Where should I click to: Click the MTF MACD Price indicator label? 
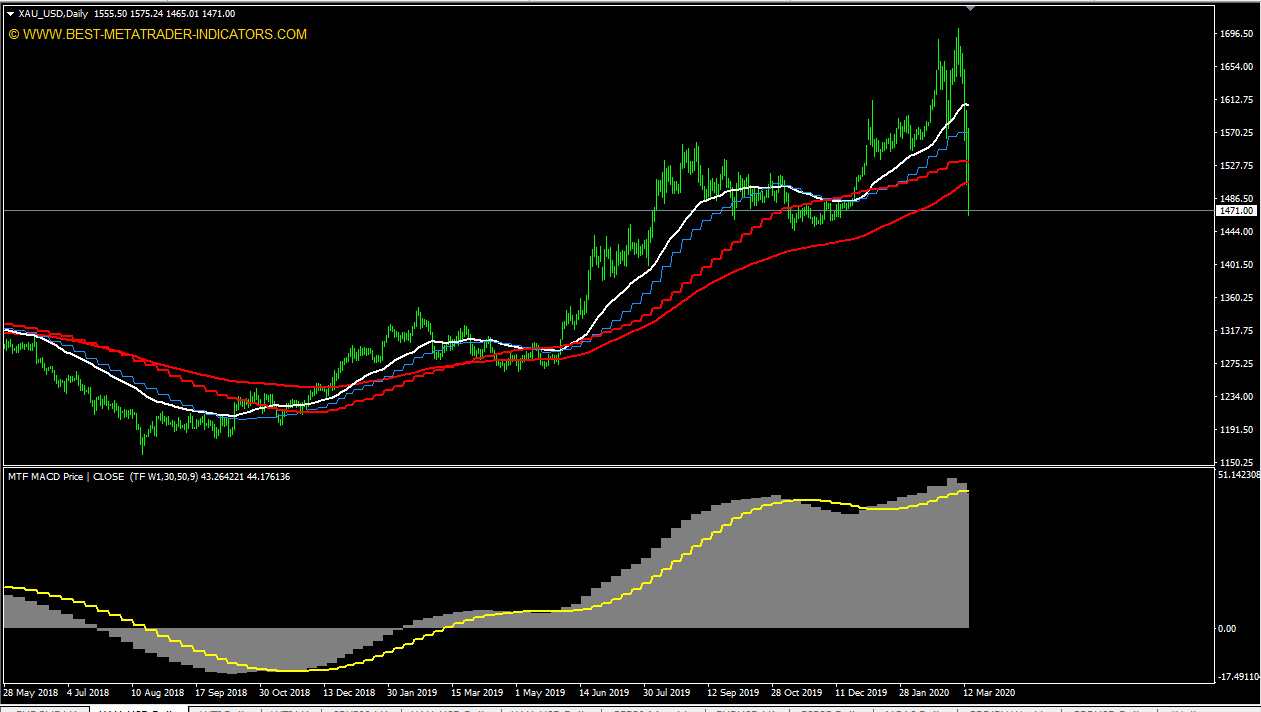(47, 477)
